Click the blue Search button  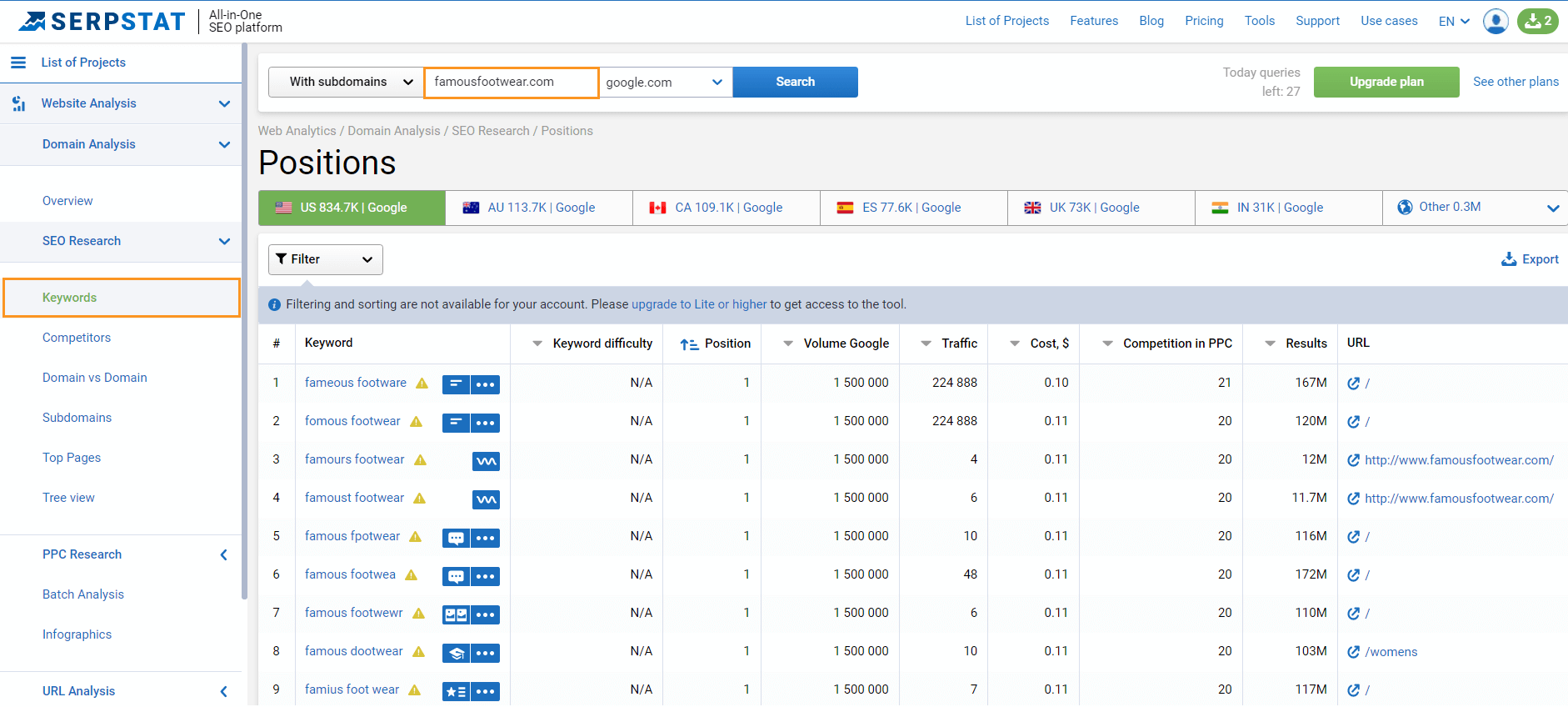[796, 82]
